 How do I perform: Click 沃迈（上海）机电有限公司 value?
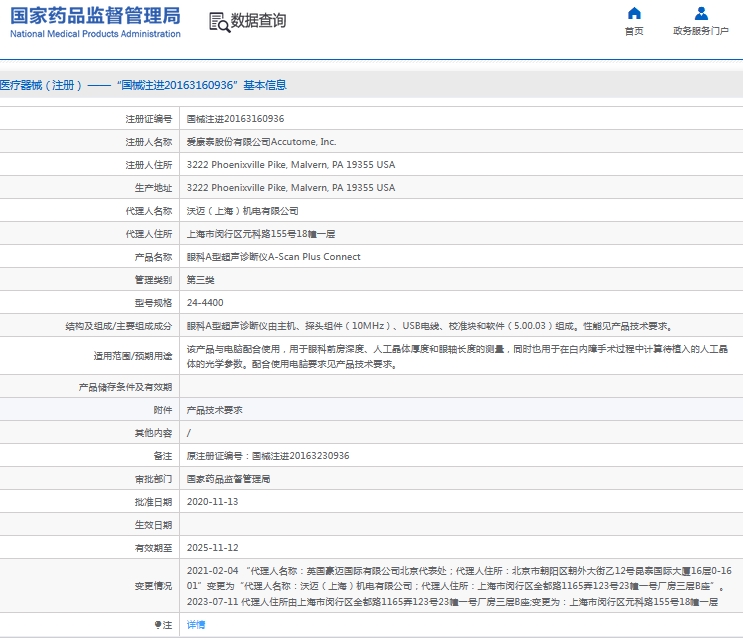point(243,211)
